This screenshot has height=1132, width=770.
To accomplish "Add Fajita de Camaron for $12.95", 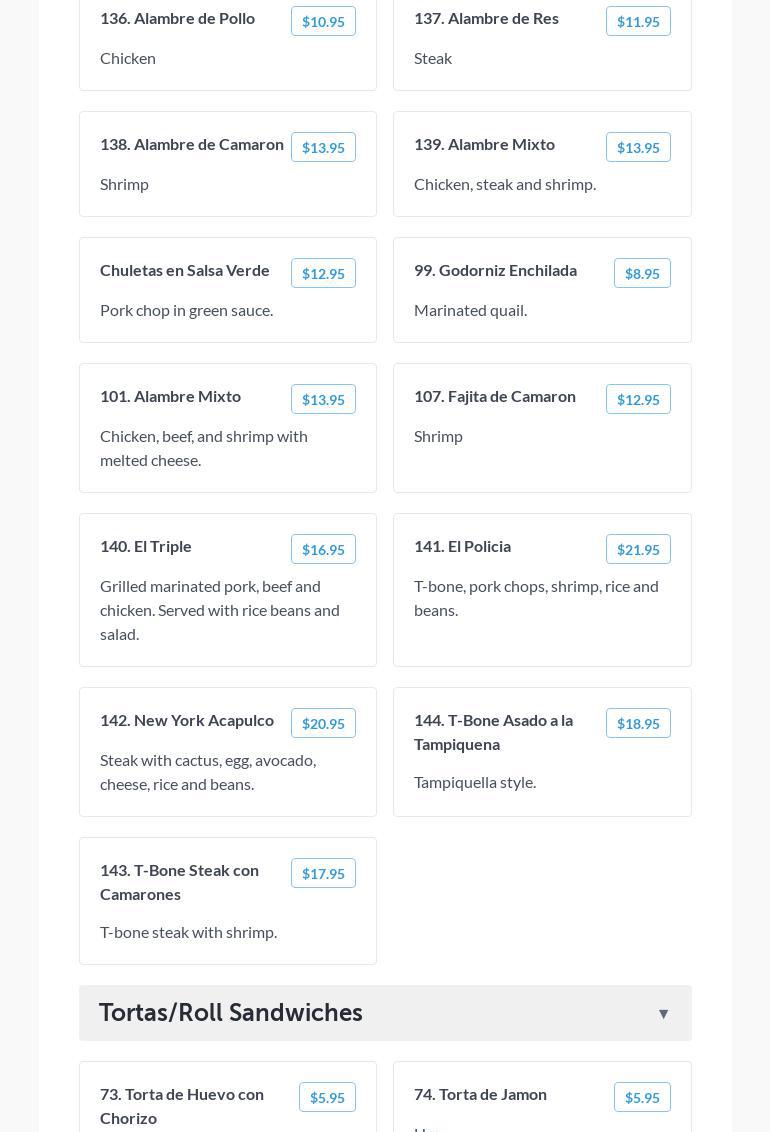I will 638,400.
